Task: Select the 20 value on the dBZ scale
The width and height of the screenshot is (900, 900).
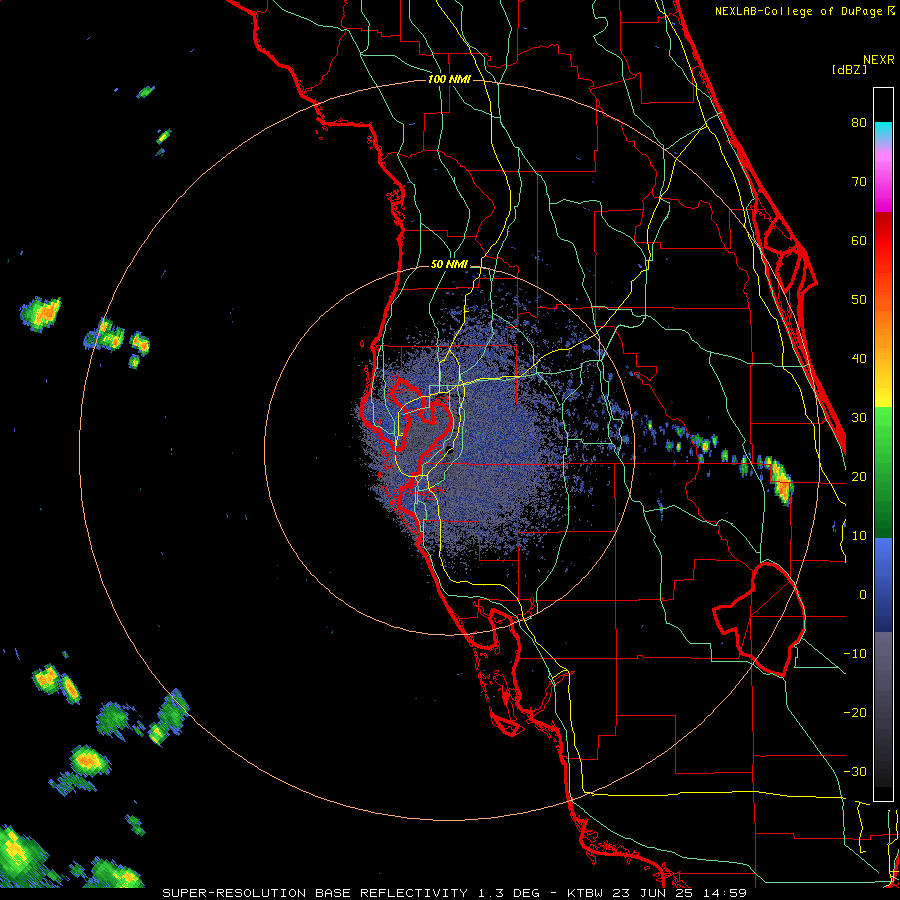Action: [x=859, y=476]
